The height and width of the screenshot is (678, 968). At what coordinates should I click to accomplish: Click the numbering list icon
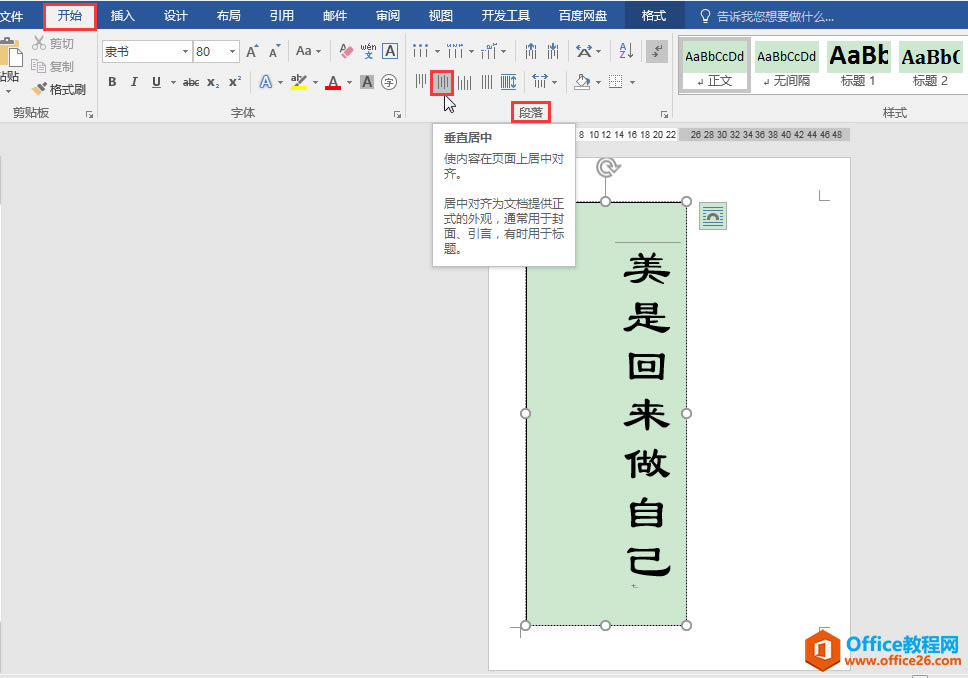pos(454,51)
